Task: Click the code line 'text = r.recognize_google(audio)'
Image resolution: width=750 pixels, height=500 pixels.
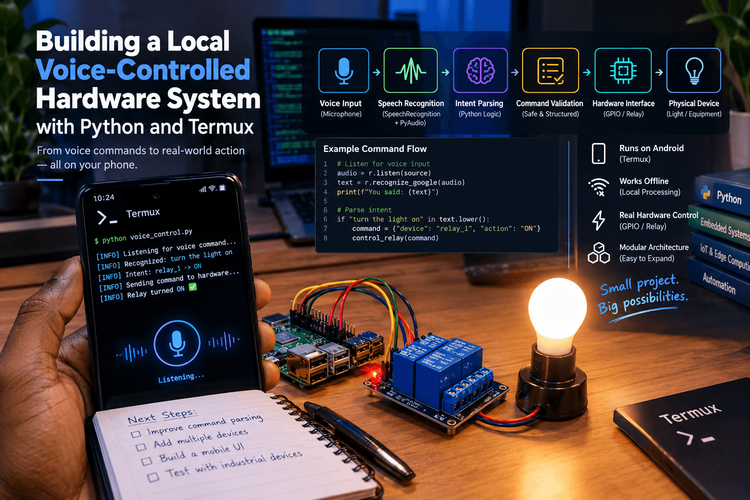Action: click(400, 182)
